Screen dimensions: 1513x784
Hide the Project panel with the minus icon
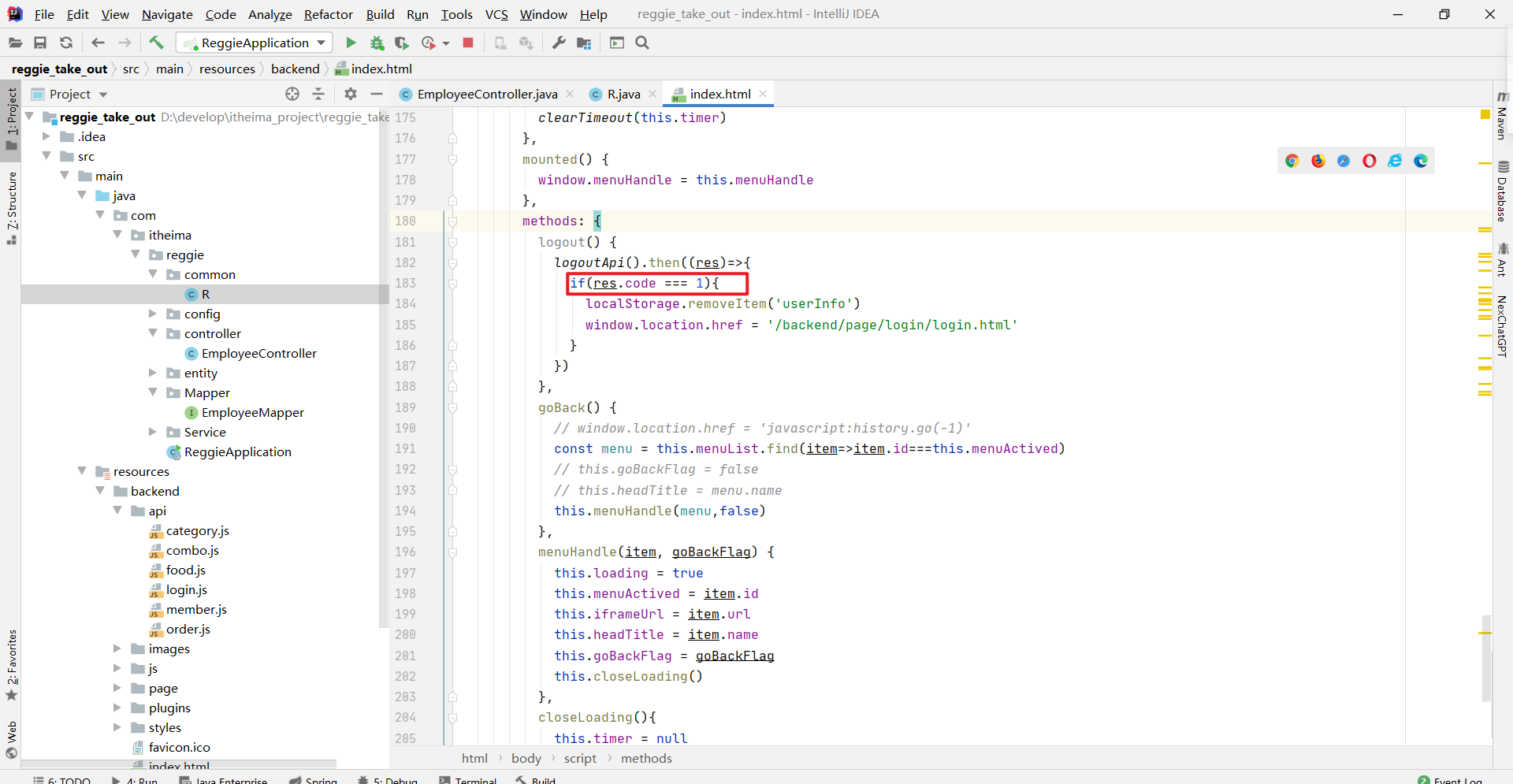click(x=377, y=94)
